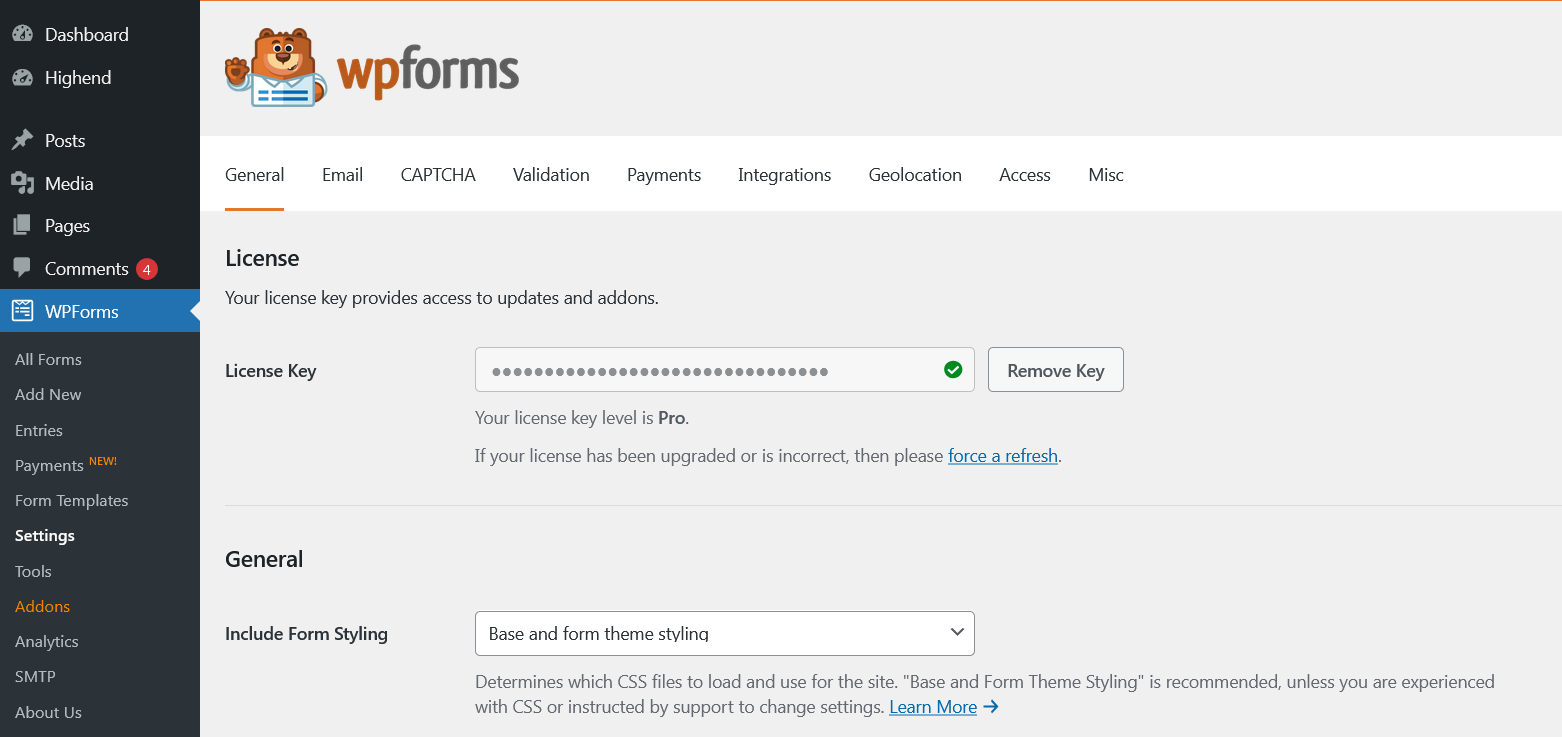Open the Include Form Styling dropdown
The height and width of the screenshot is (737, 1562).
click(724, 633)
